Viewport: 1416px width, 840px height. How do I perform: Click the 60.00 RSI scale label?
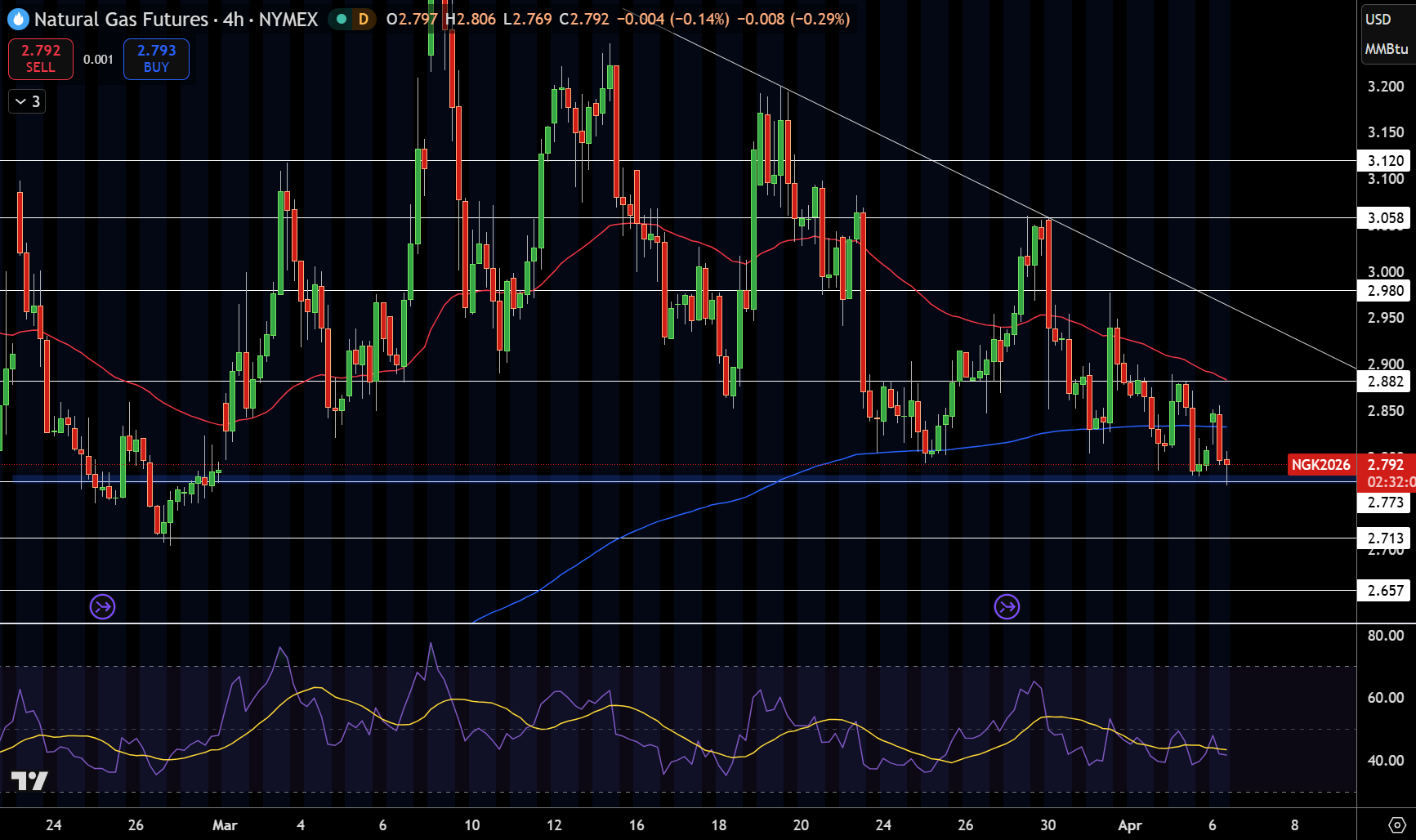click(x=1386, y=698)
